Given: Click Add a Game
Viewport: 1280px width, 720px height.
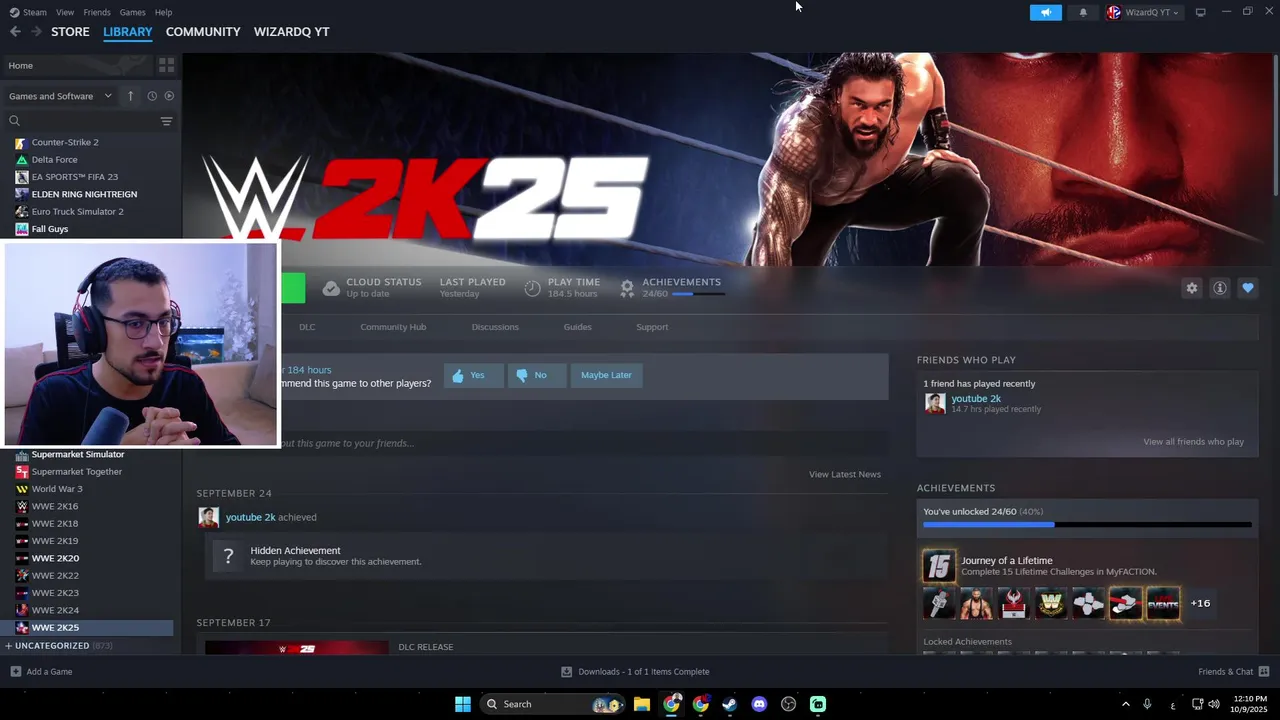Looking at the screenshot, I should 41,672.
